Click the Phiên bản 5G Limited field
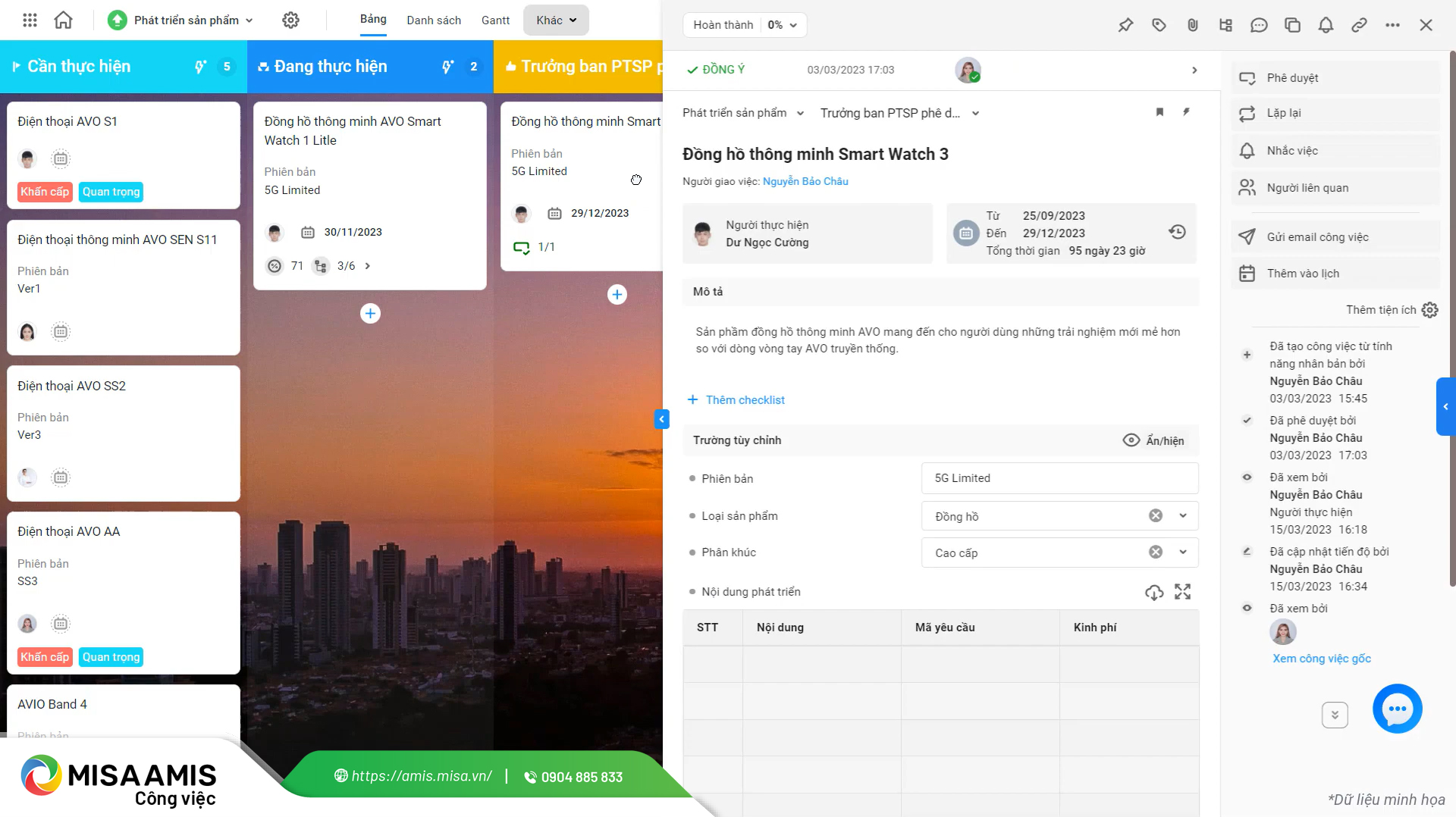The width and height of the screenshot is (1456, 817). (x=1059, y=478)
